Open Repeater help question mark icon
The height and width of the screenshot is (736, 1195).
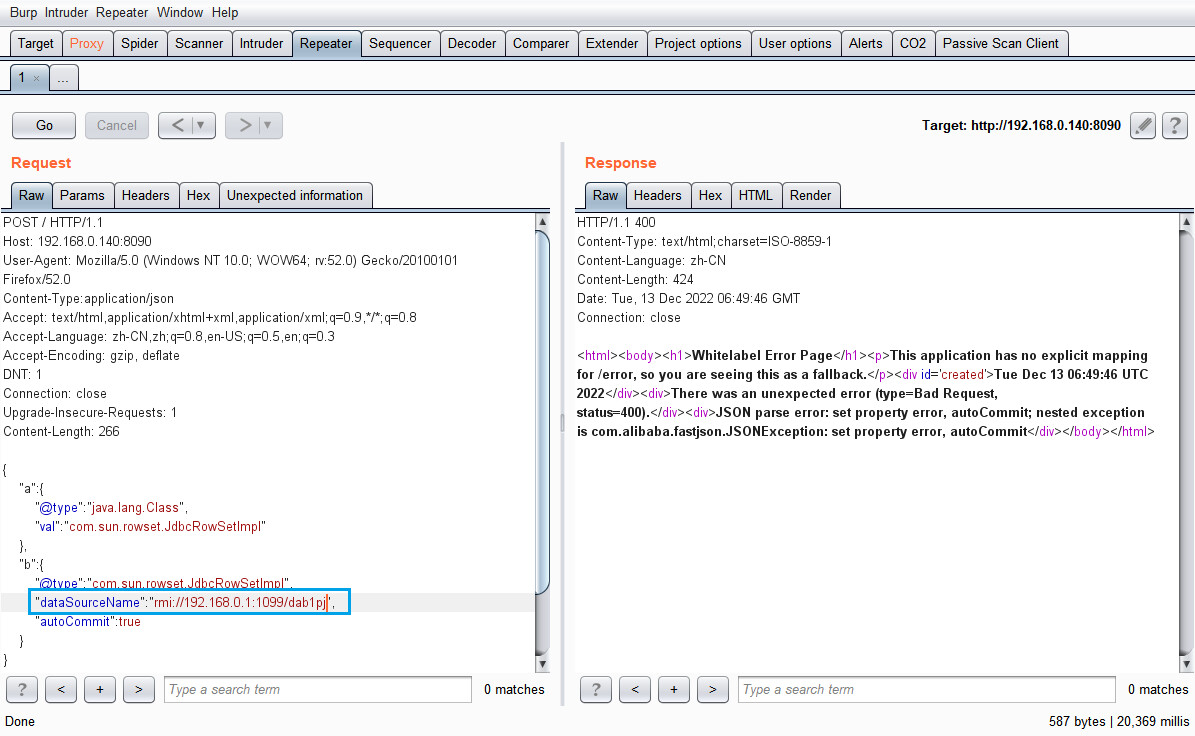click(1174, 126)
